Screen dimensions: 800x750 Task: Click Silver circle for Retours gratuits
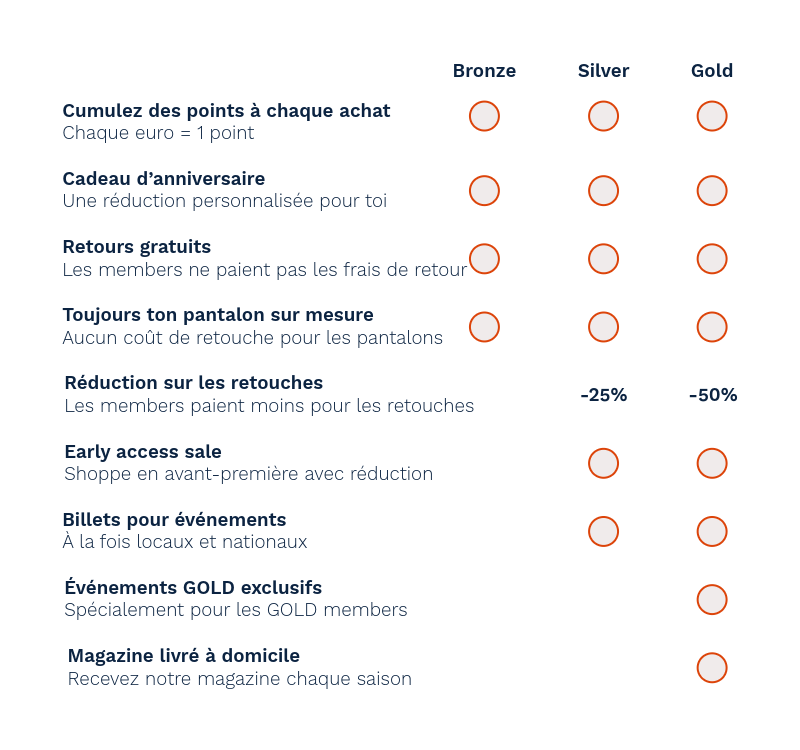coord(603,259)
